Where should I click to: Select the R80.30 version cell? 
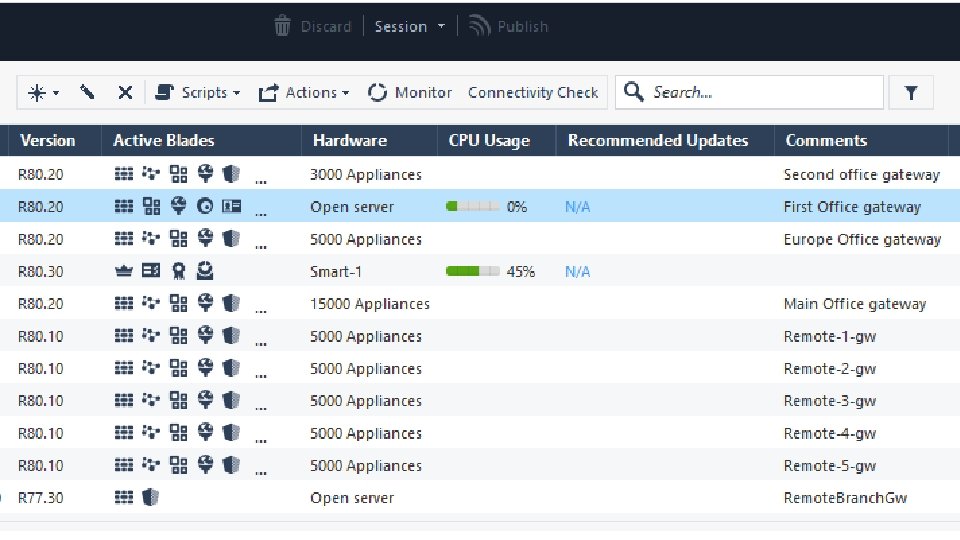pos(40,272)
